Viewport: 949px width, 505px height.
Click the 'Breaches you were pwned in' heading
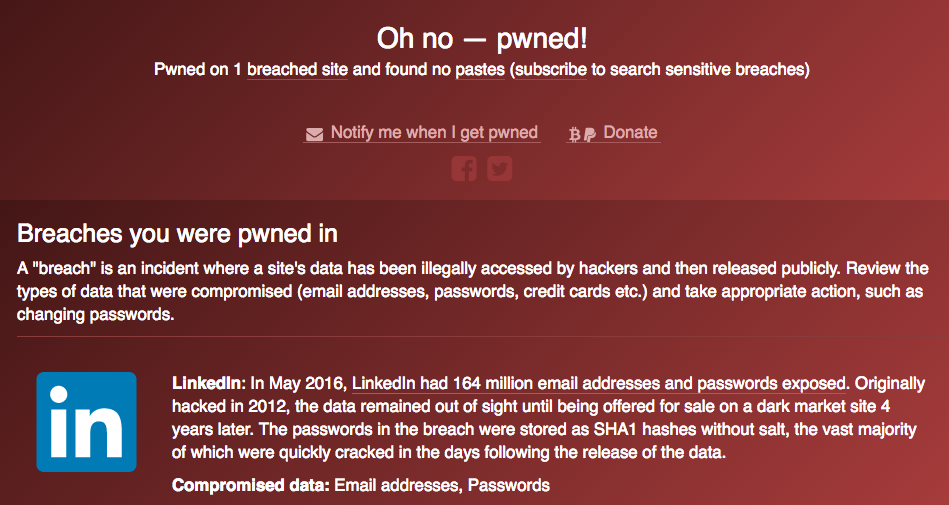[177, 234]
